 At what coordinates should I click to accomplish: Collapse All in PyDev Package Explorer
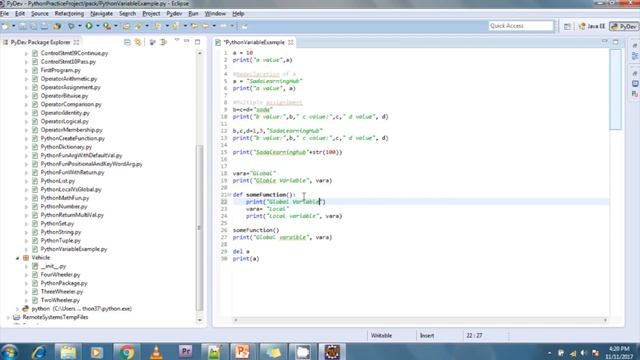coord(127,42)
